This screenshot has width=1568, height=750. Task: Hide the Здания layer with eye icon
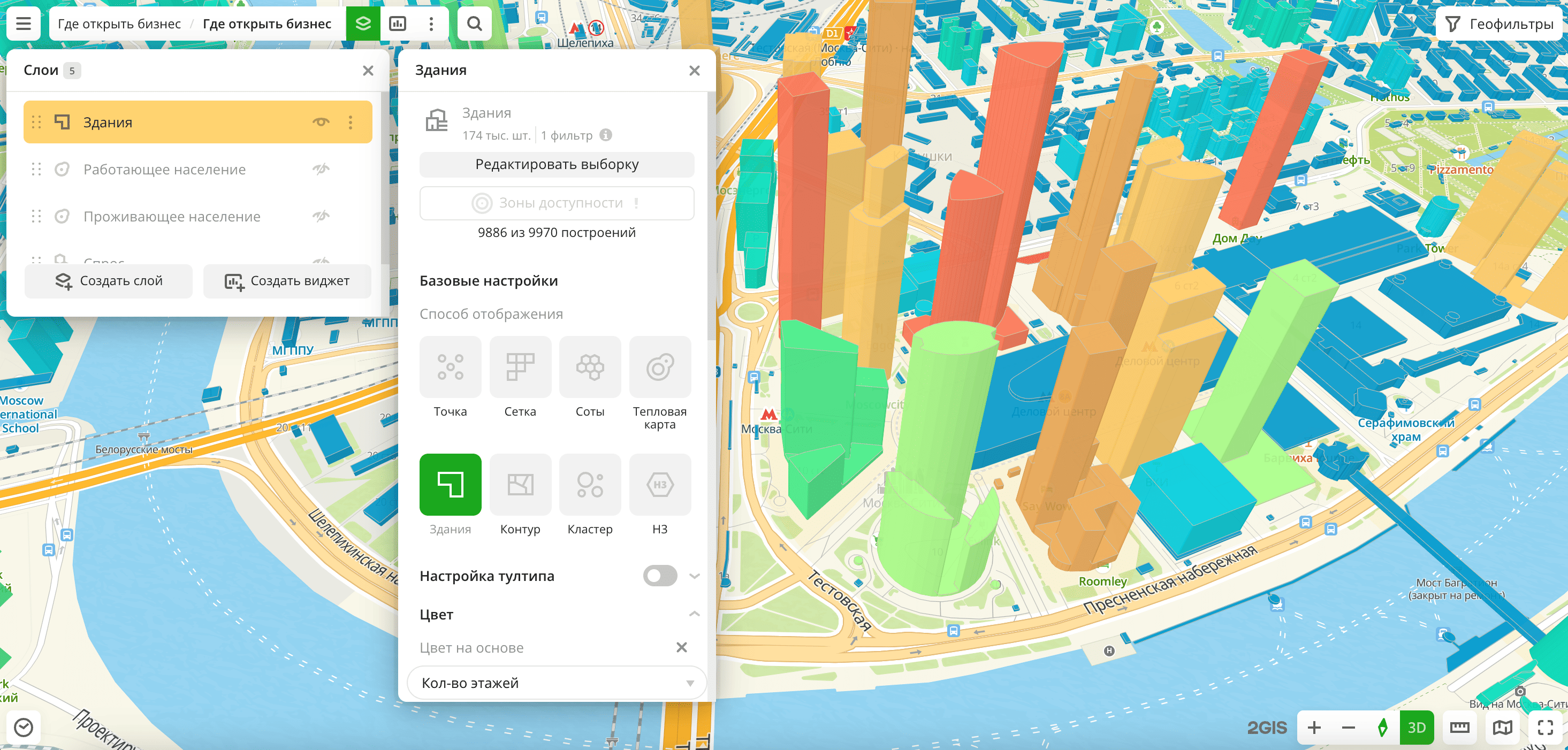(x=321, y=123)
